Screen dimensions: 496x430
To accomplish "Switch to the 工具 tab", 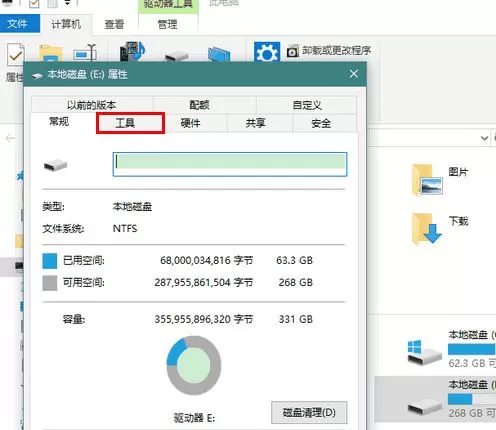I will point(130,123).
